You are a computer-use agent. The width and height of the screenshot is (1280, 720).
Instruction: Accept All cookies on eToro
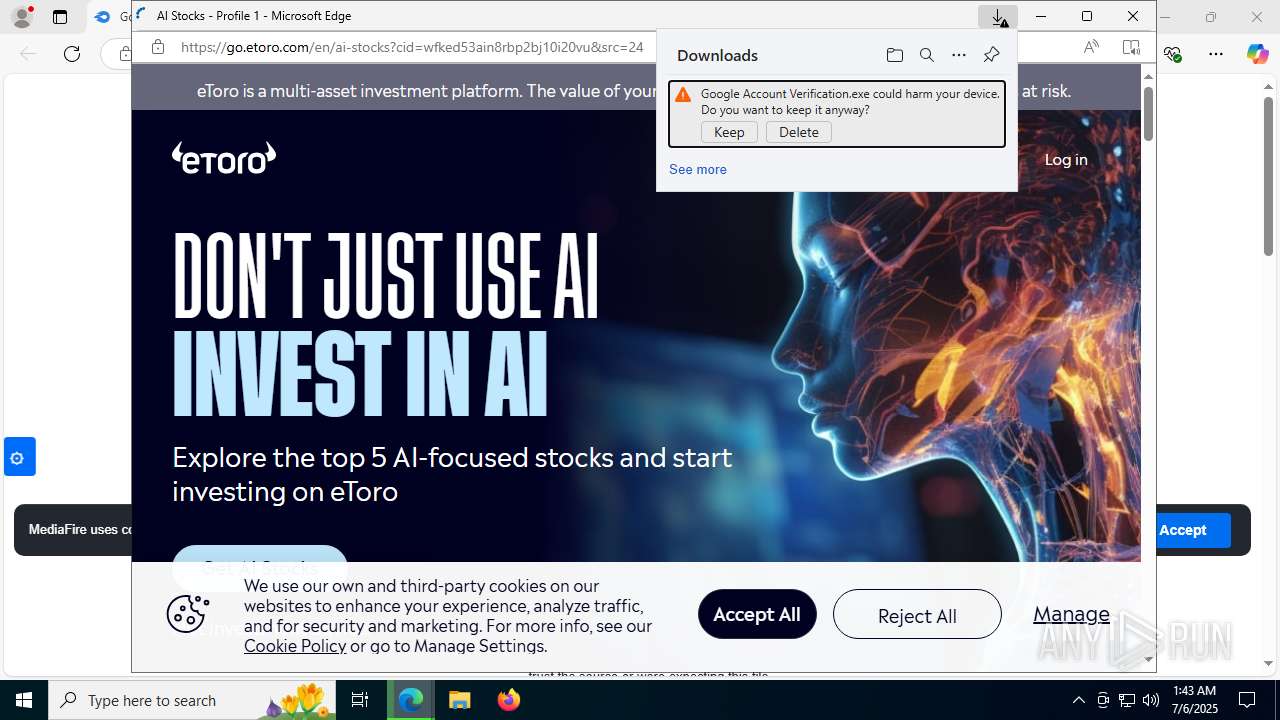coord(757,614)
